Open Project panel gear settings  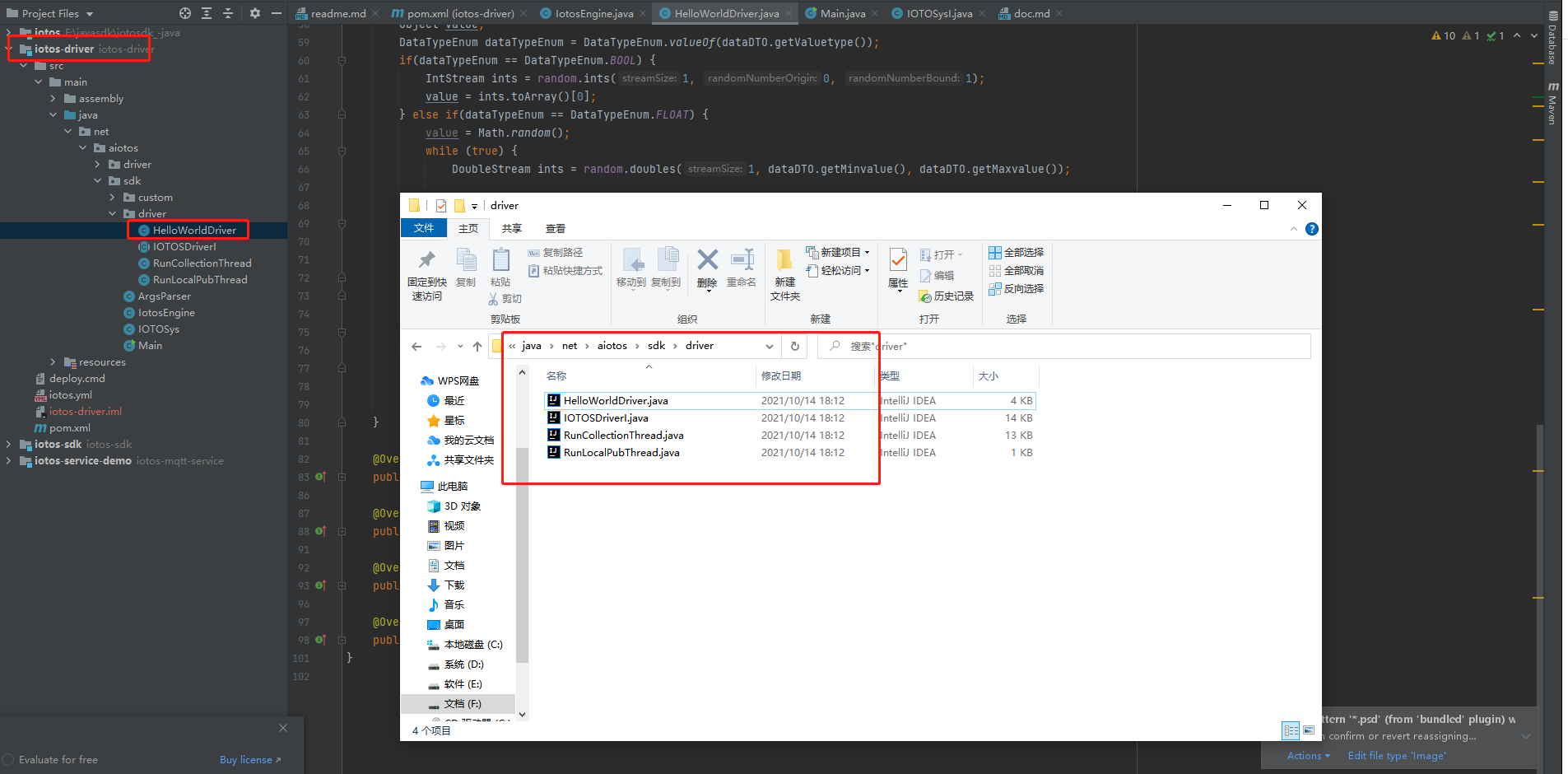[x=255, y=13]
